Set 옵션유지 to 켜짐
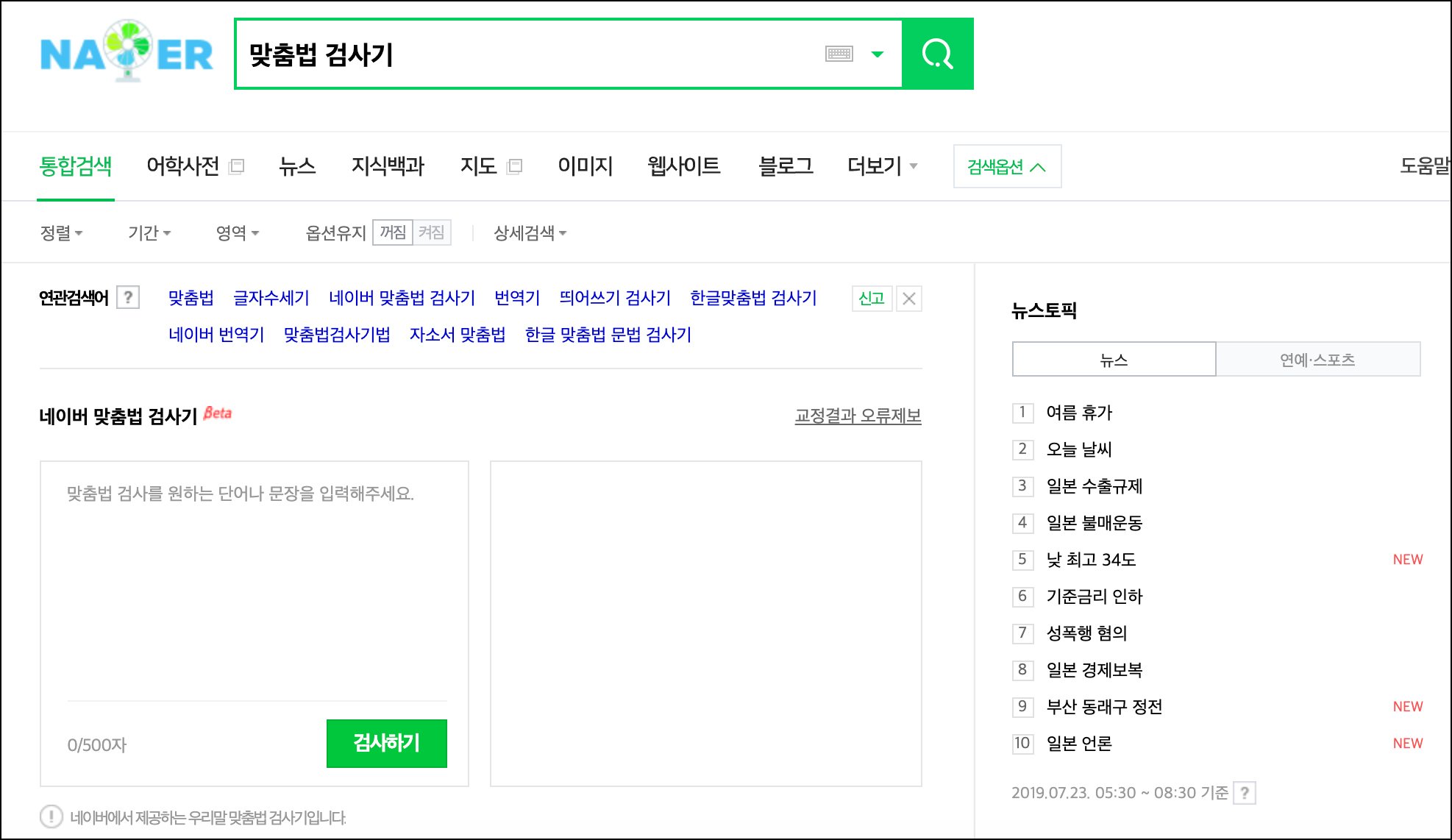The height and width of the screenshot is (840, 1452). pyautogui.click(x=432, y=232)
